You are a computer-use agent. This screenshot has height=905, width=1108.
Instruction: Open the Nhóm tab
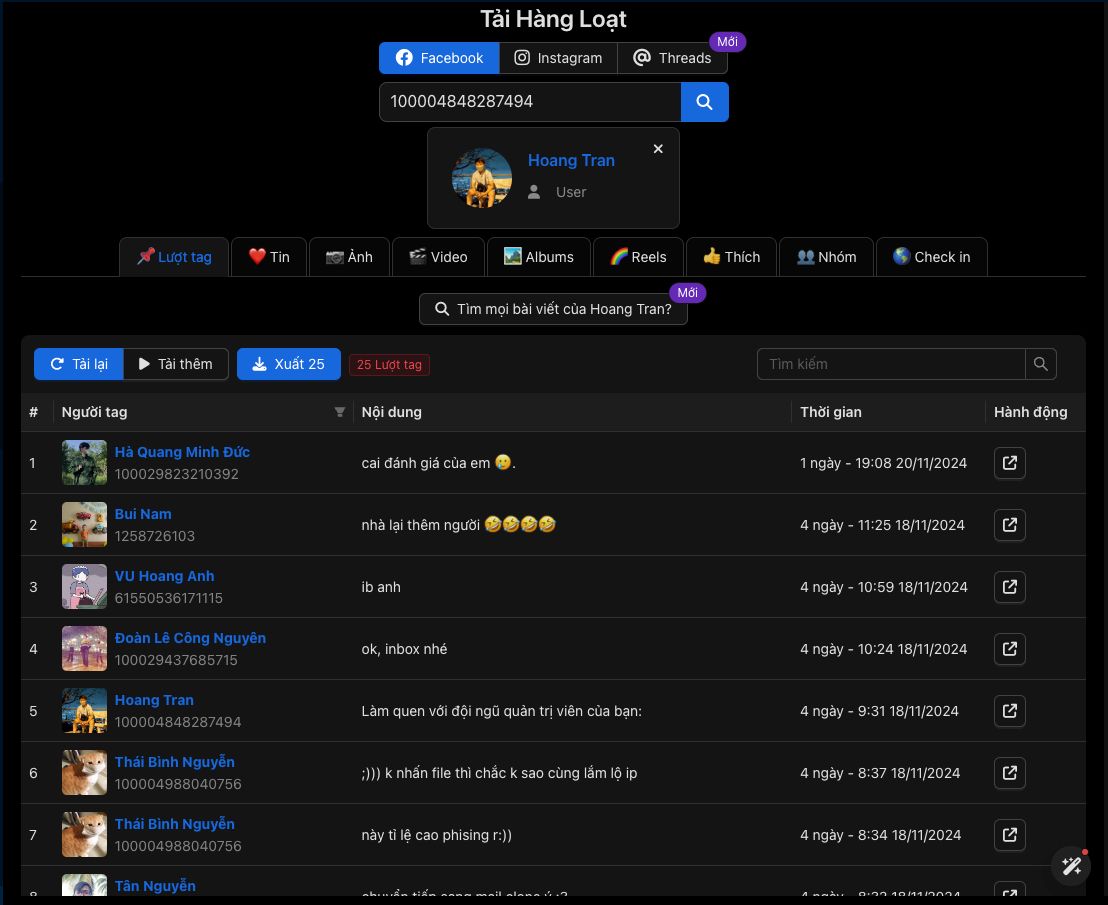coord(826,257)
